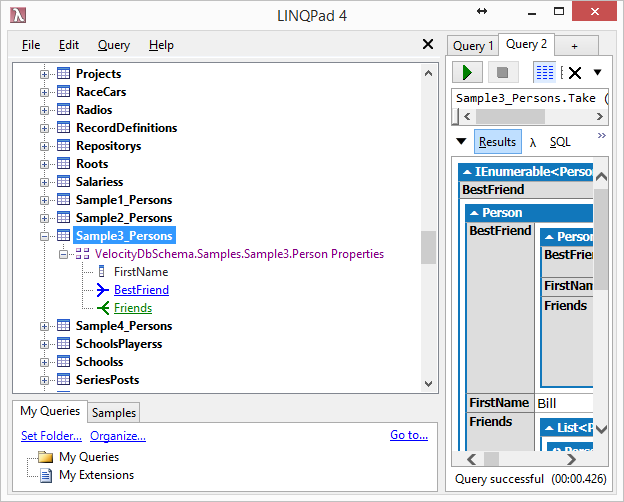Click the Go to link
Image resolution: width=624 pixels, height=502 pixels.
click(x=409, y=435)
